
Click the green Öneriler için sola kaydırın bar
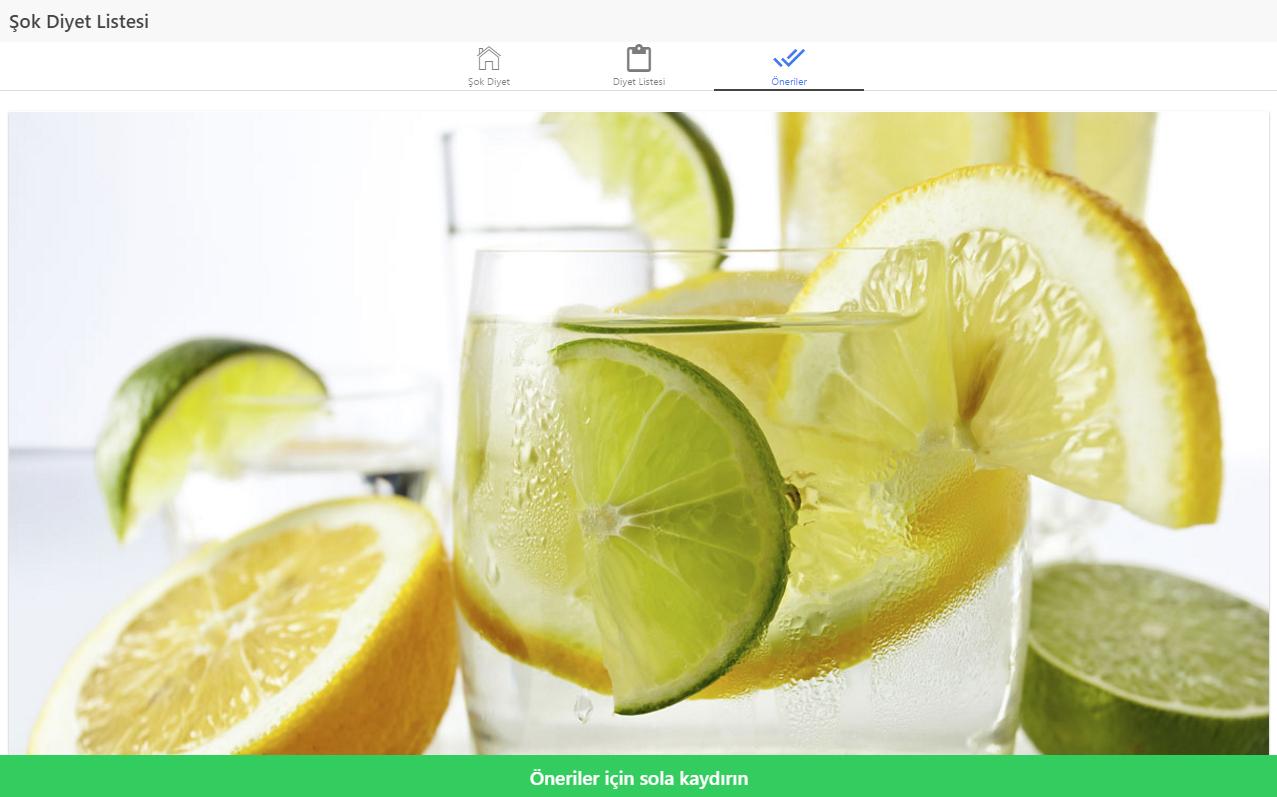click(638, 777)
